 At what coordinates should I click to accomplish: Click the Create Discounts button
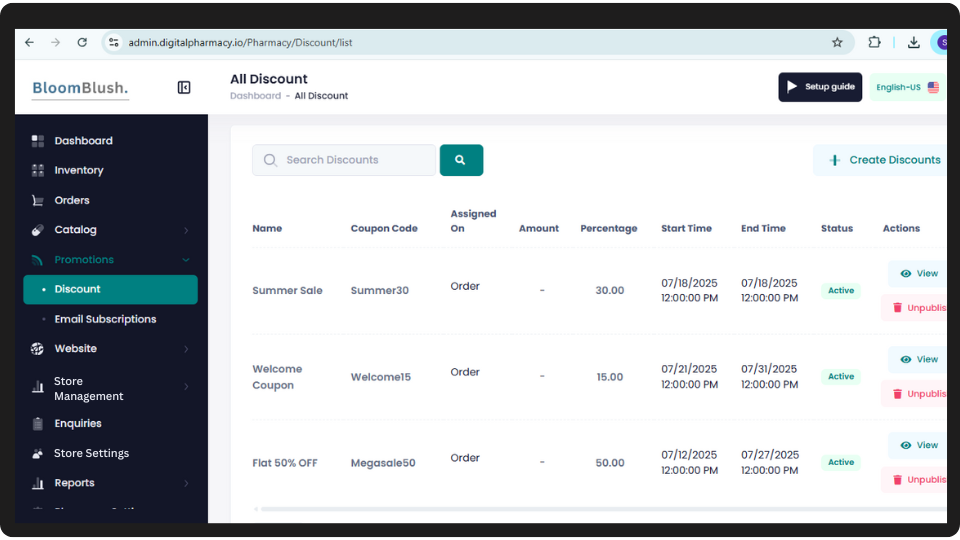pyautogui.click(x=880, y=160)
